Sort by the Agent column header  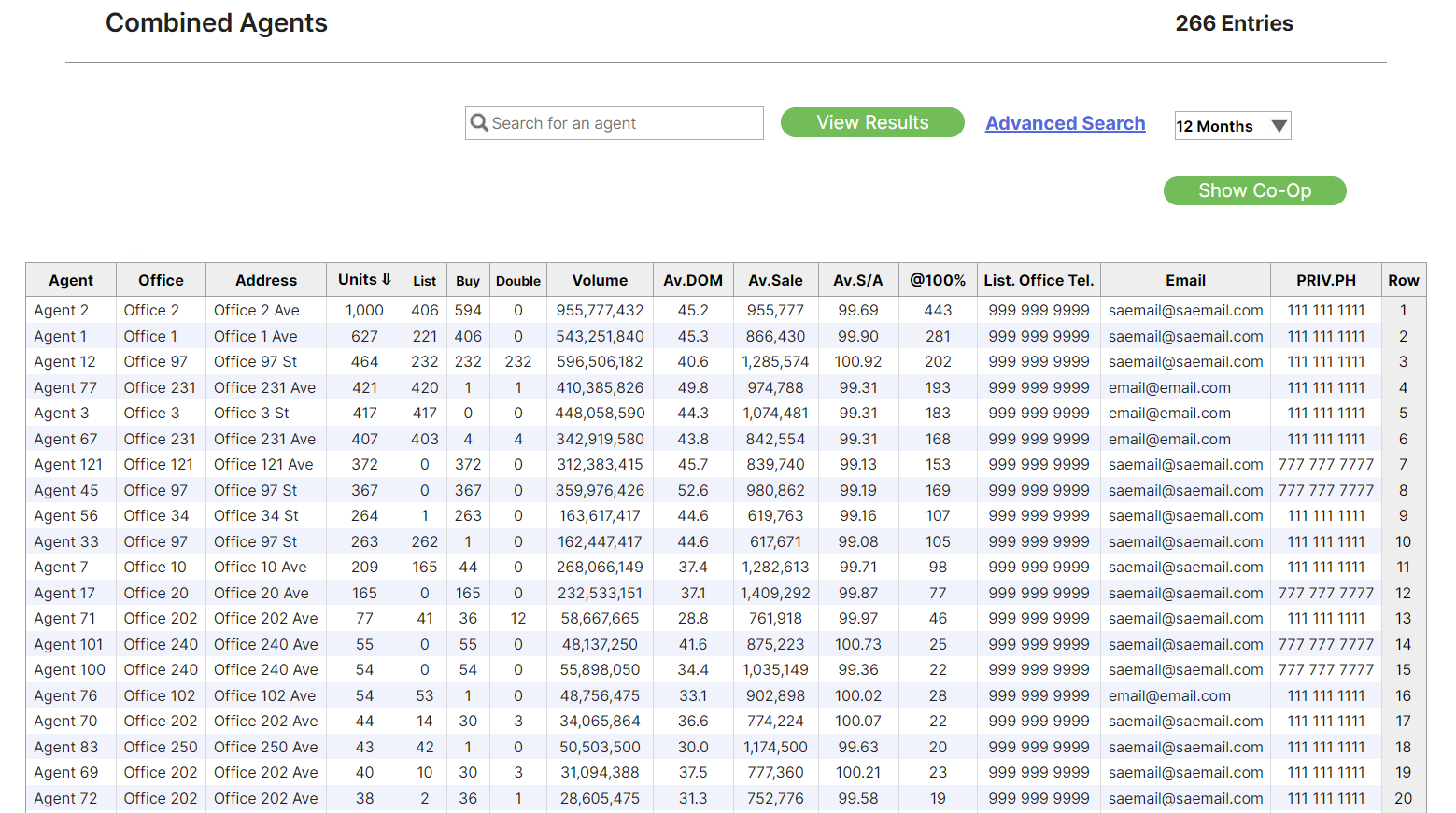pos(71,280)
